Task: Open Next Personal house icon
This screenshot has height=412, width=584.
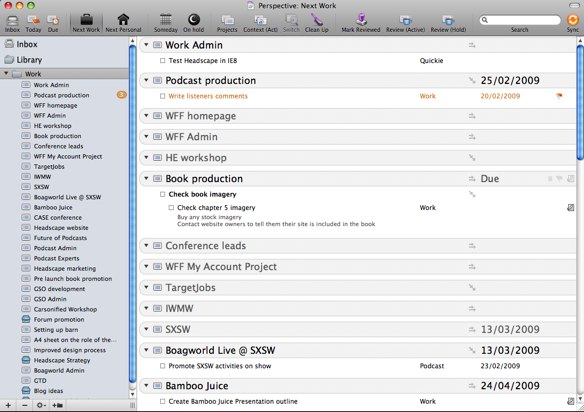Action: tap(123, 19)
